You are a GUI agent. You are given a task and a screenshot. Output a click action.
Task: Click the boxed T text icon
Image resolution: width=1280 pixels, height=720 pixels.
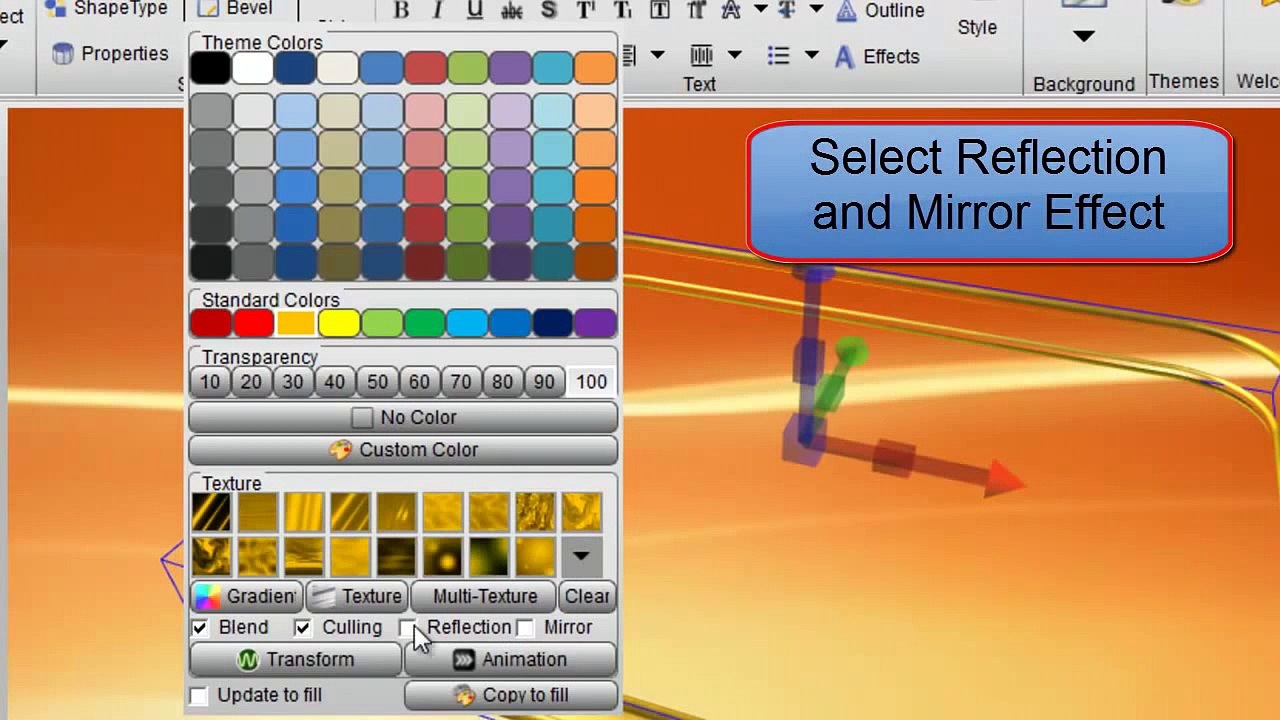pos(660,10)
